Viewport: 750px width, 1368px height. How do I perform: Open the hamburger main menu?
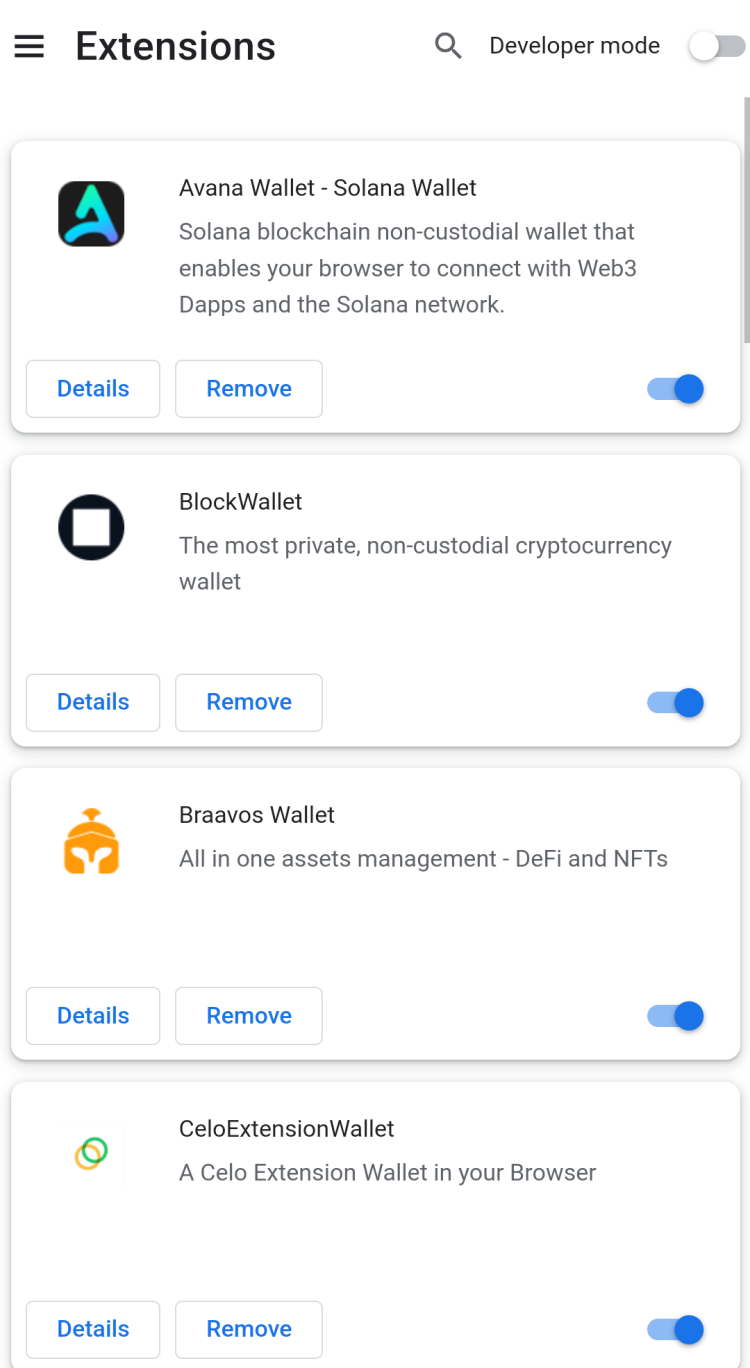pyautogui.click(x=29, y=46)
